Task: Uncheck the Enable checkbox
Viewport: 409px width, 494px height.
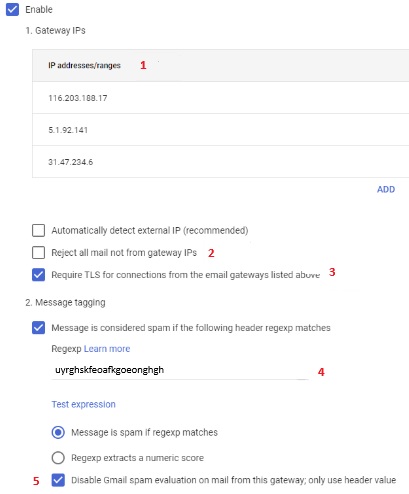Action: [12, 9]
